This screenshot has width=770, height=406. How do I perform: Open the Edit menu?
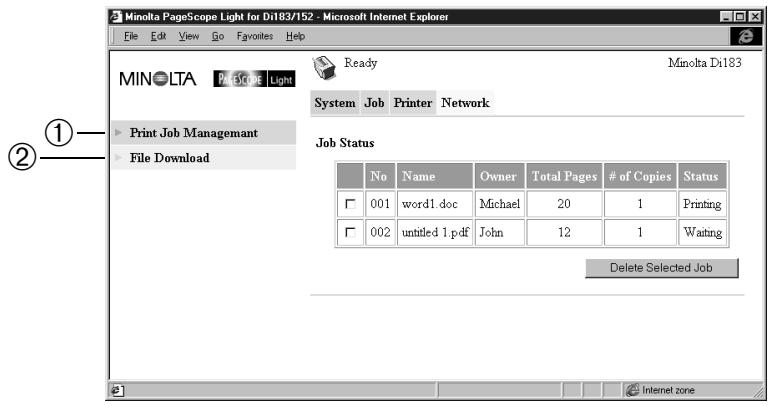click(x=158, y=36)
